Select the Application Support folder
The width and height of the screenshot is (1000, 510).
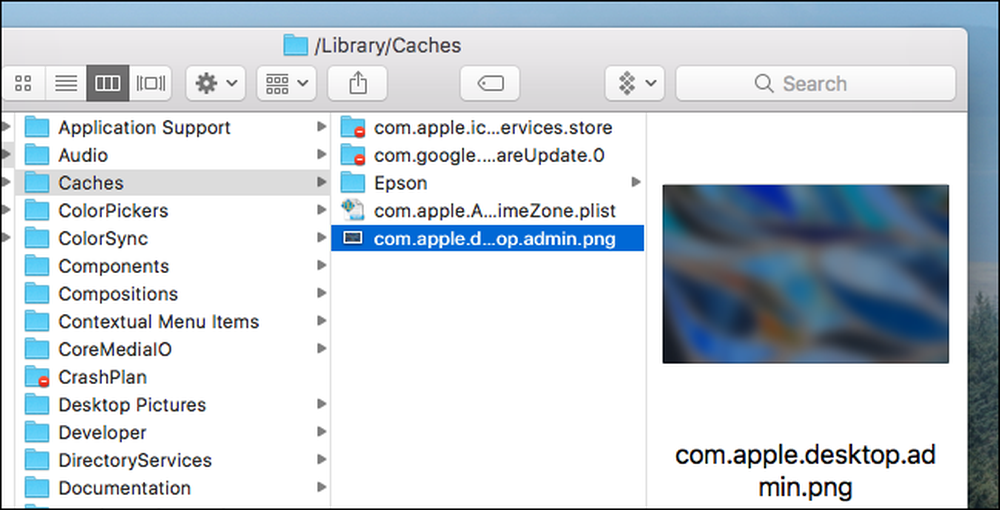tap(173, 128)
